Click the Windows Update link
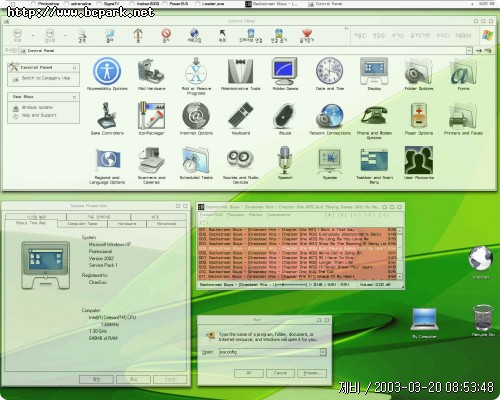This screenshot has height=400, width=500. [37, 108]
